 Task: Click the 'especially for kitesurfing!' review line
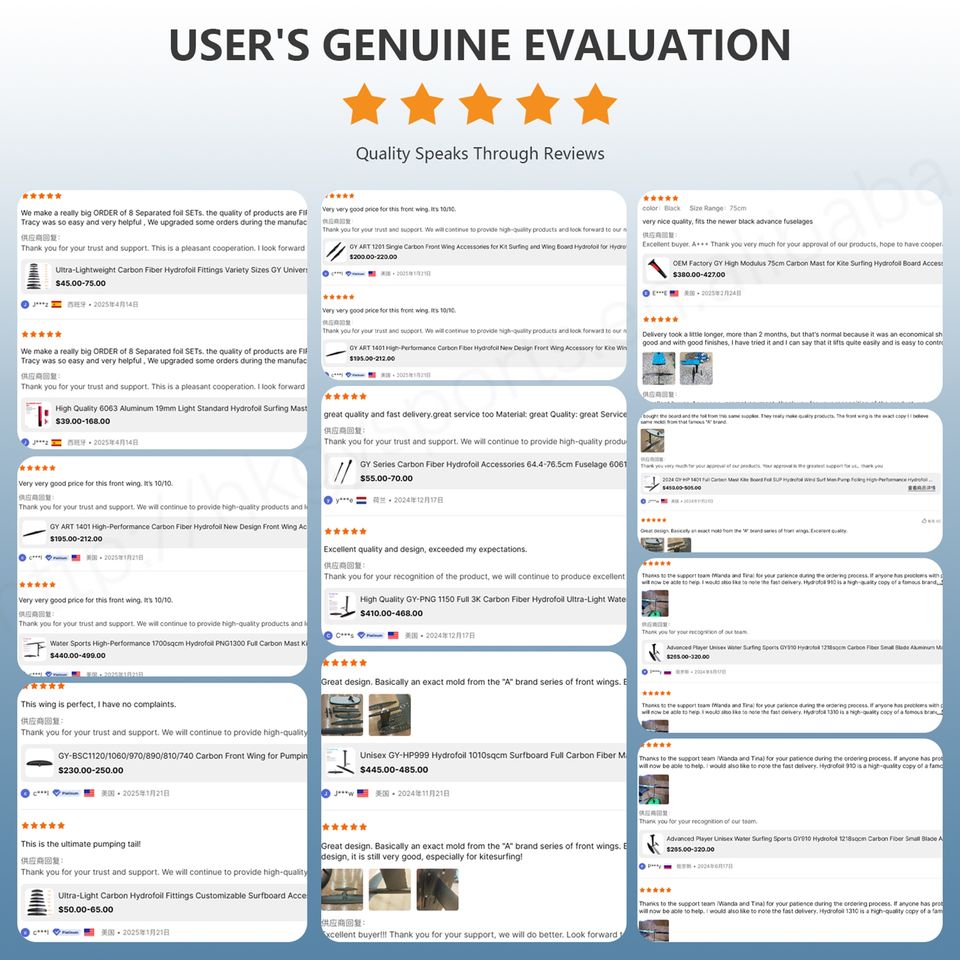coord(422,857)
